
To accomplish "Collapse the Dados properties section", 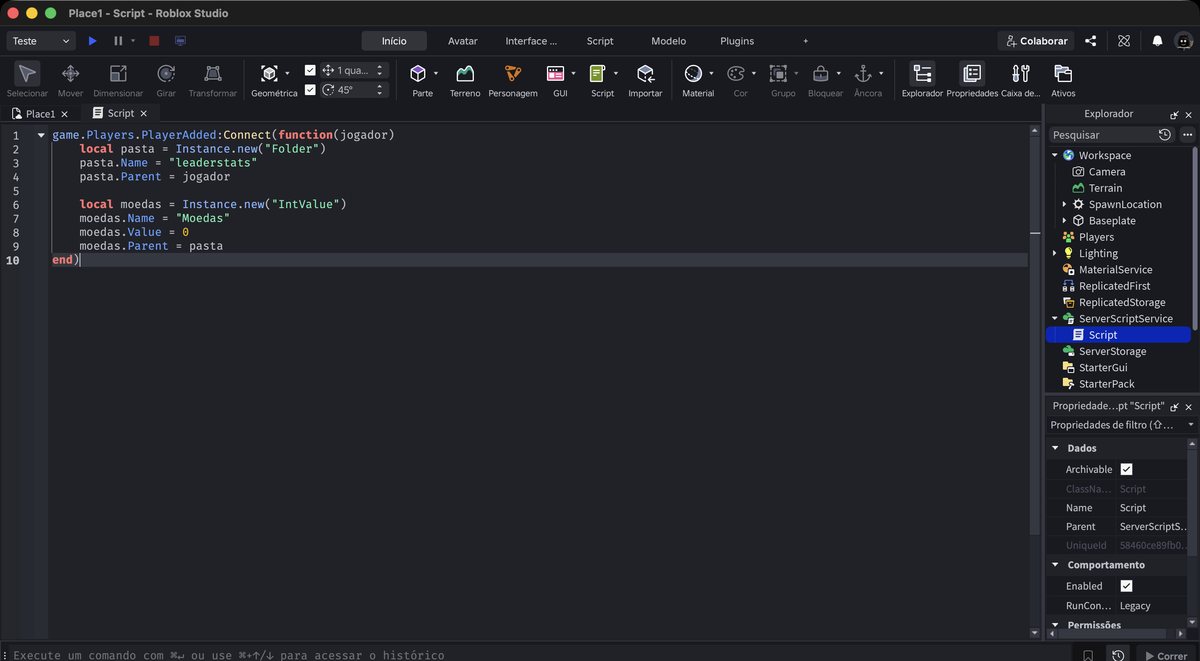I will click(x=1054, y=448).
